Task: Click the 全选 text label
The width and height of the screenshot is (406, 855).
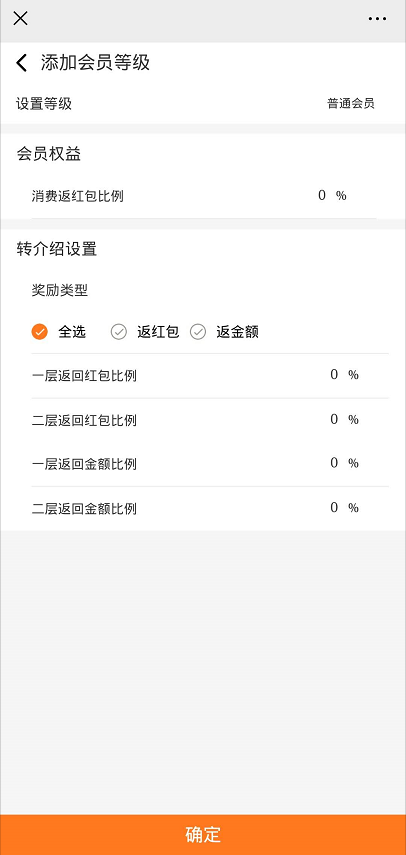Action: tap(72, 332)
